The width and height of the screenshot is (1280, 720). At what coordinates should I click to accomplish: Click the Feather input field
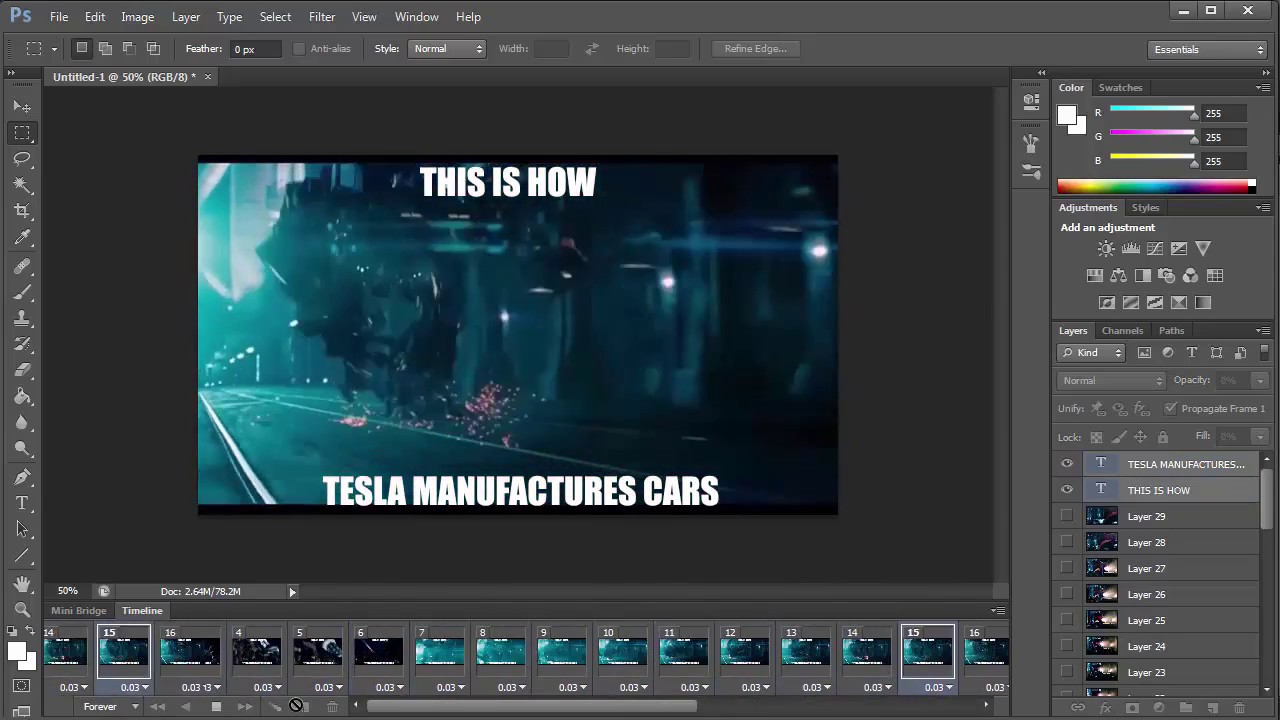click(x=256, y=49)
